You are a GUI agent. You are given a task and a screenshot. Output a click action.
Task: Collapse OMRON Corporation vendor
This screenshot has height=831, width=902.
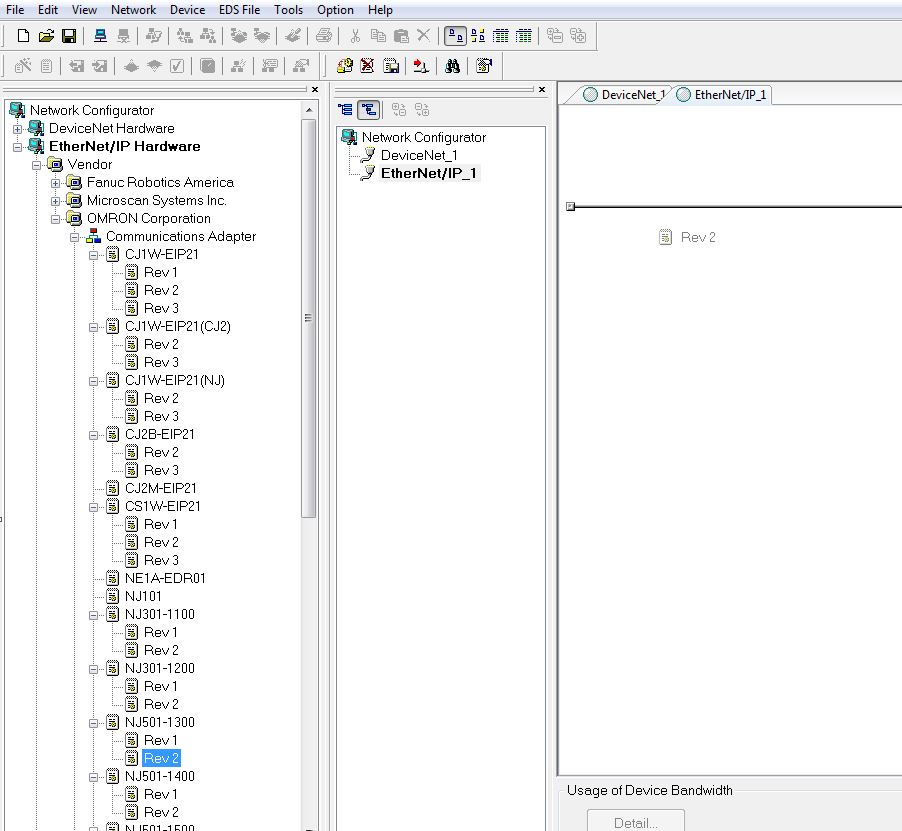pos(55,219)
